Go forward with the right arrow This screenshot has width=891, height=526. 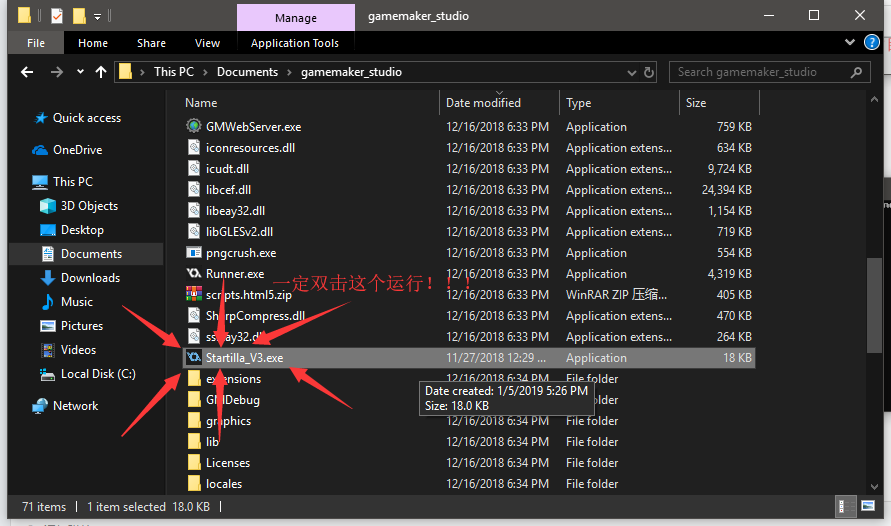click(x=56, y=72)
